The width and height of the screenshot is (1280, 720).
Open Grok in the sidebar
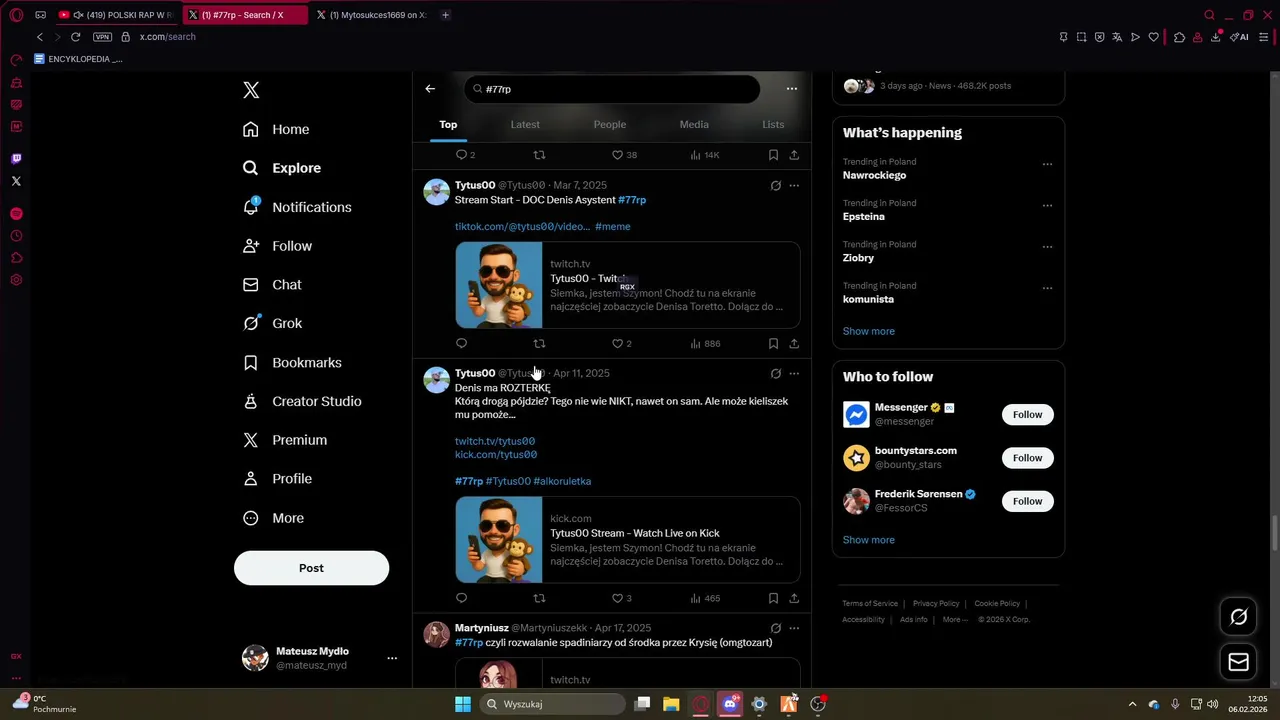[x=272, y=323]
